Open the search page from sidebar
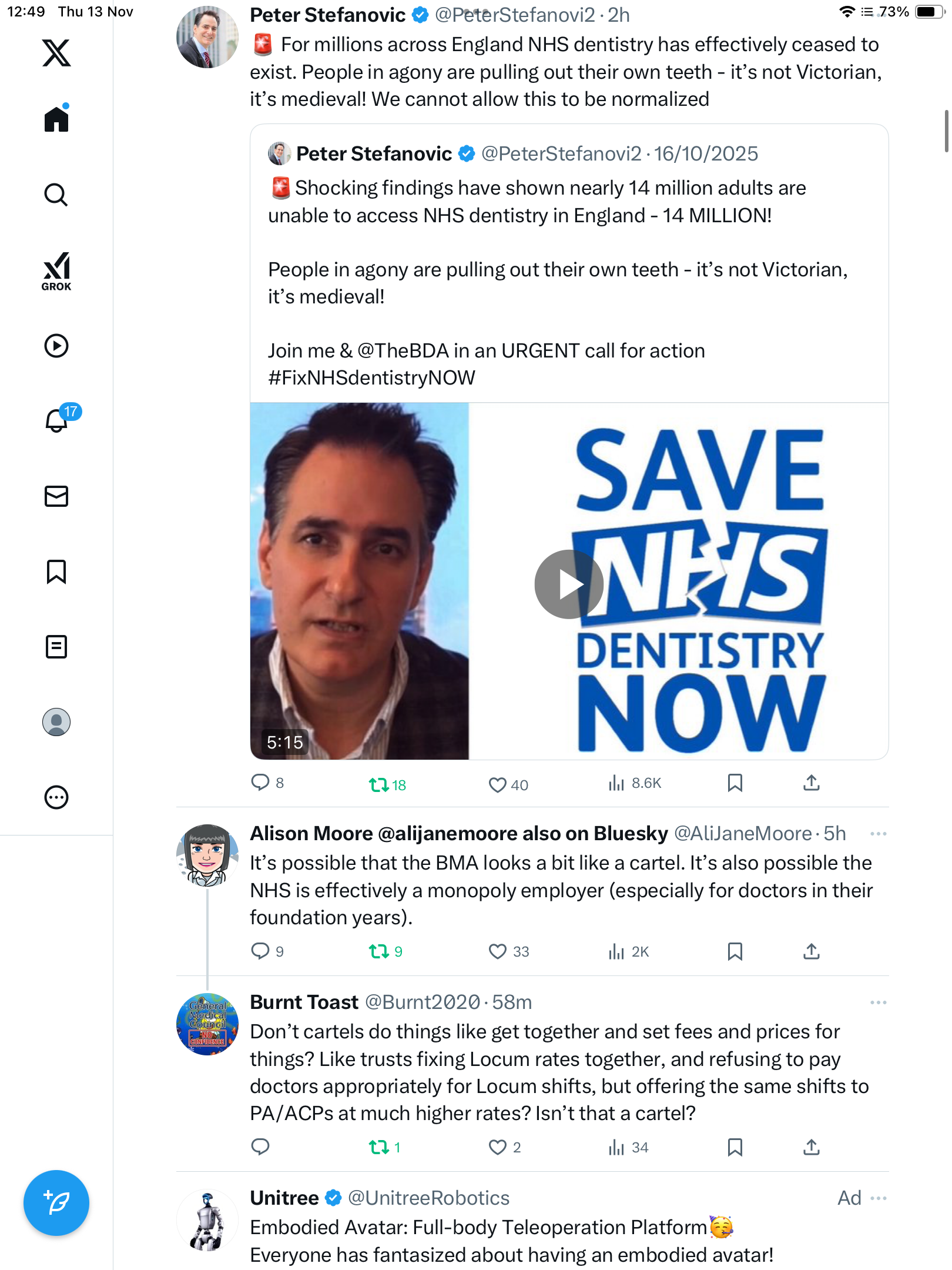 (x=56, y=195)
